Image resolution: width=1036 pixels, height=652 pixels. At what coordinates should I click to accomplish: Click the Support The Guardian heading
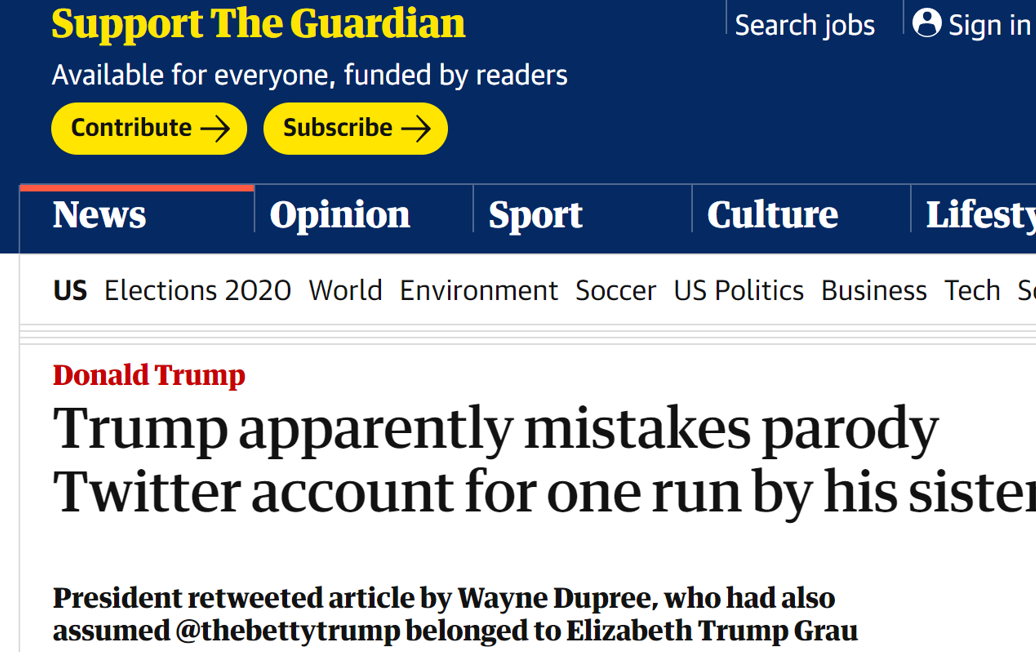[x=258, y=24]
